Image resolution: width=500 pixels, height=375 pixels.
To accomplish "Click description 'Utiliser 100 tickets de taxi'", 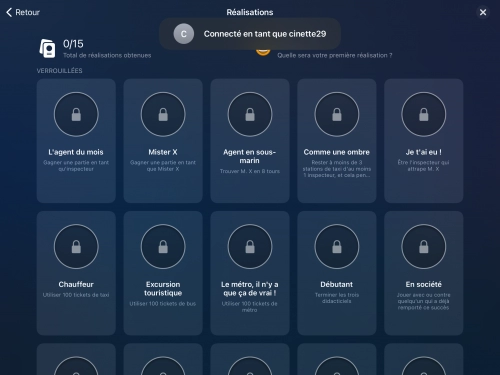I will pos(76,295).
